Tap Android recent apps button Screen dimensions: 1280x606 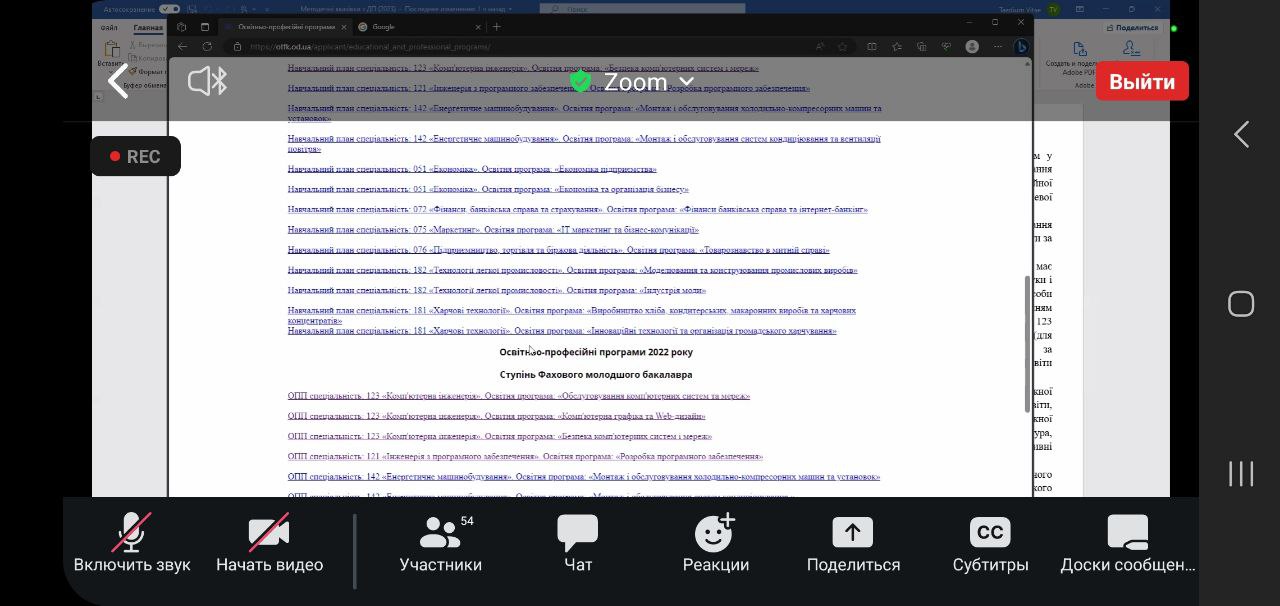click(1241, 473)
